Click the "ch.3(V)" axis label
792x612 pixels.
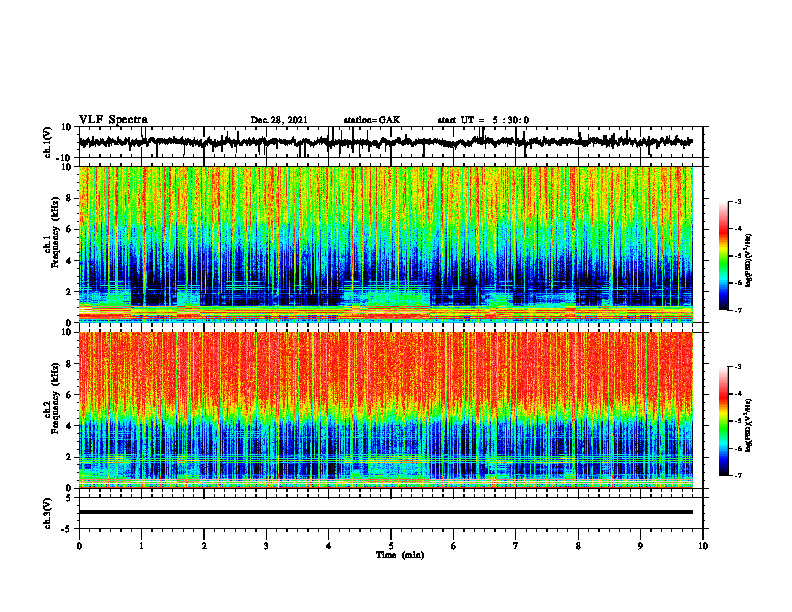click(49, 513)
